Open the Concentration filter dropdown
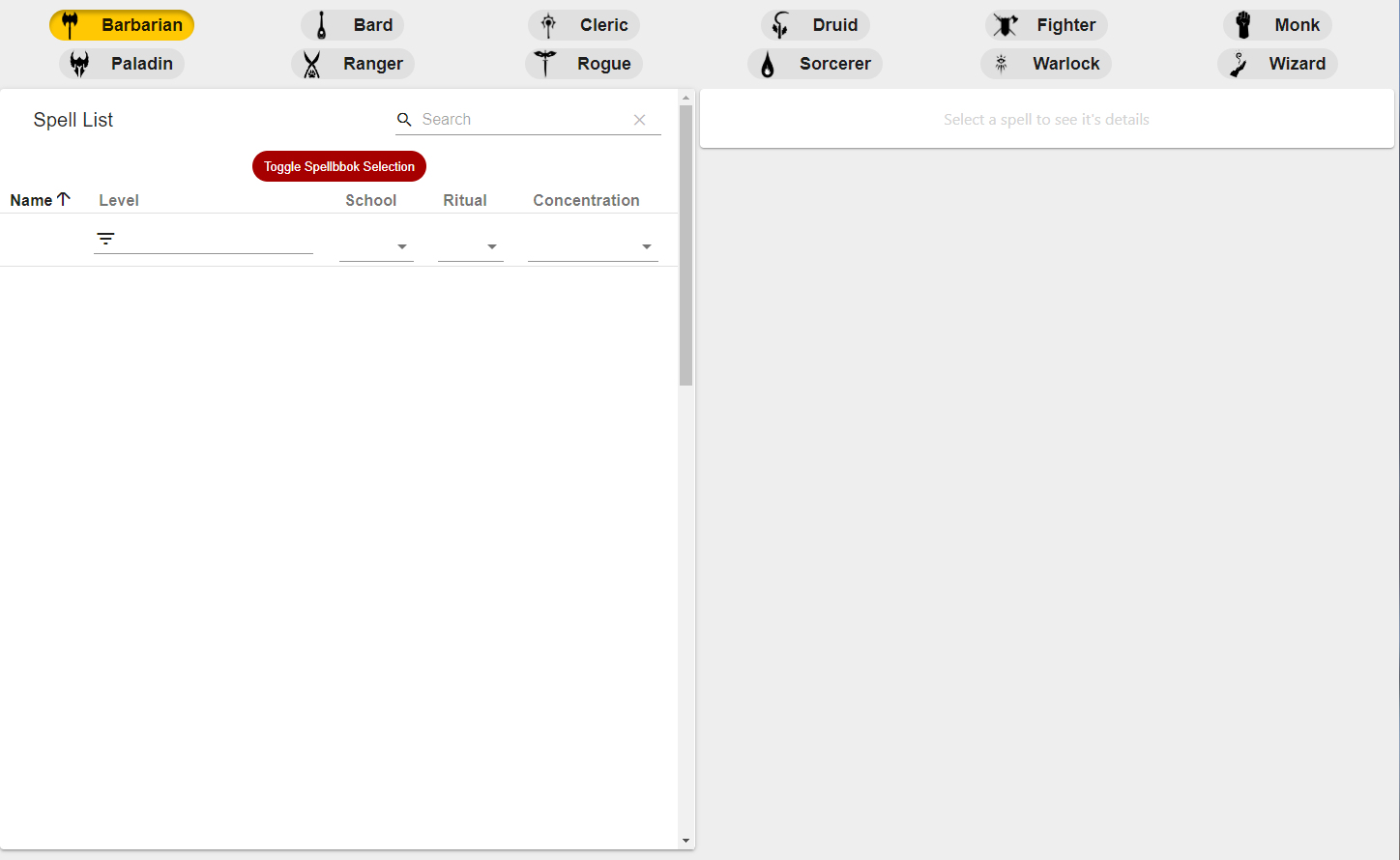Image resolution: width=1400 pixels, height=860 pixels. [593, 246]
